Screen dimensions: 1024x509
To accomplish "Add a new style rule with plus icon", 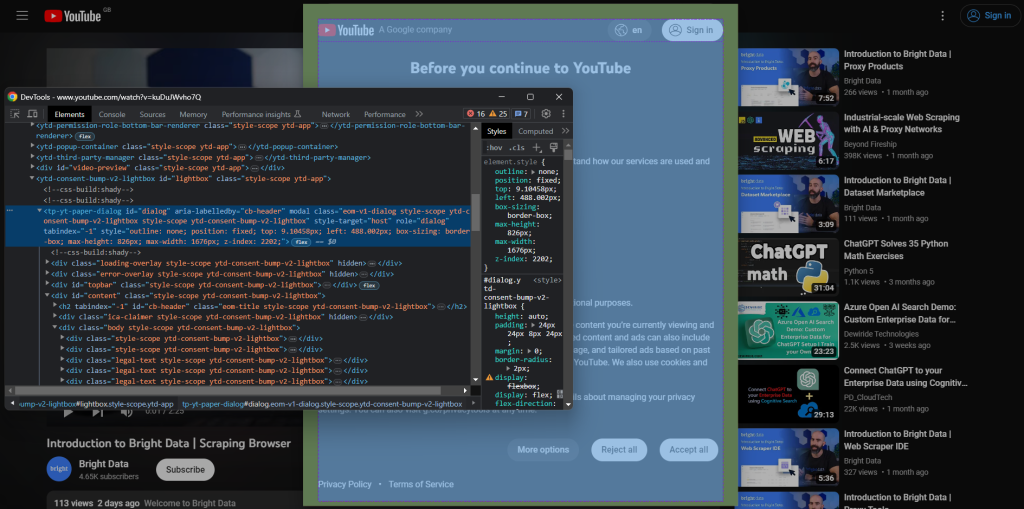I will click(x=537, y=148).
